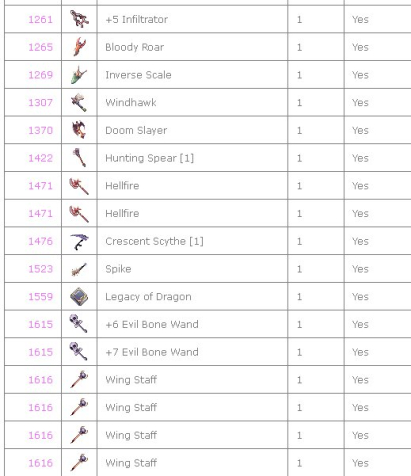Open item ID link 1261

40,19
